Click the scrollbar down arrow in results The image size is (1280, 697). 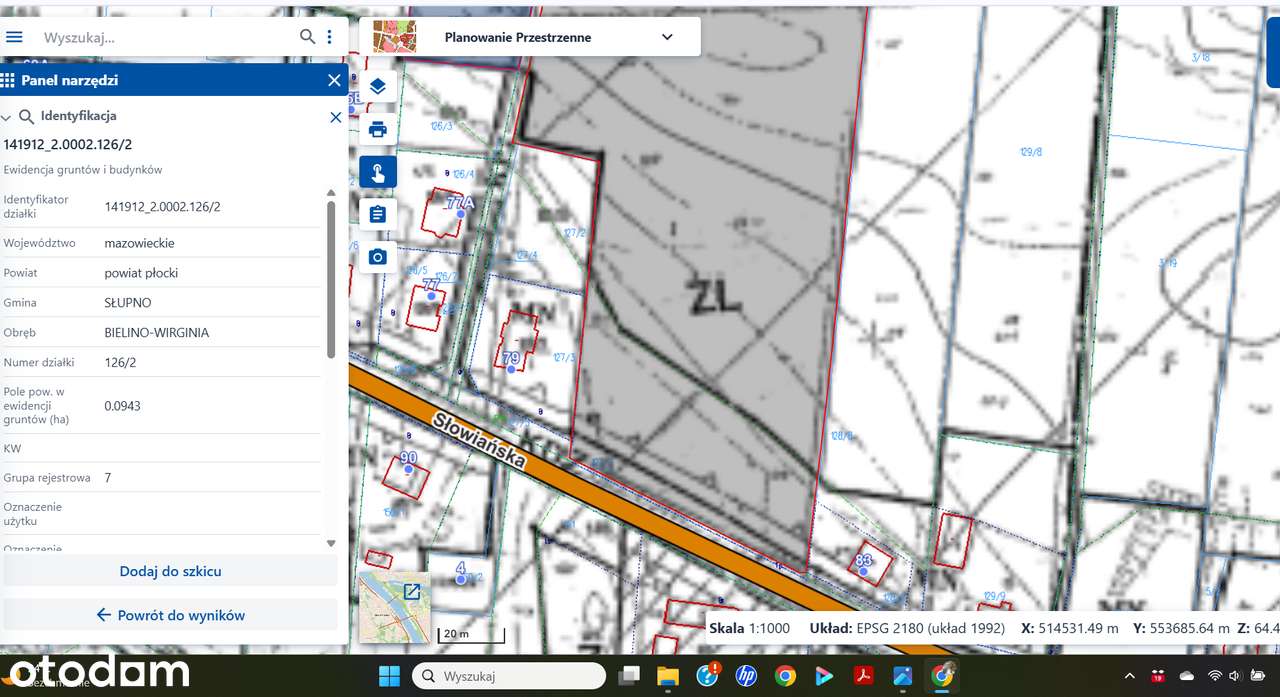coord(331,543)
